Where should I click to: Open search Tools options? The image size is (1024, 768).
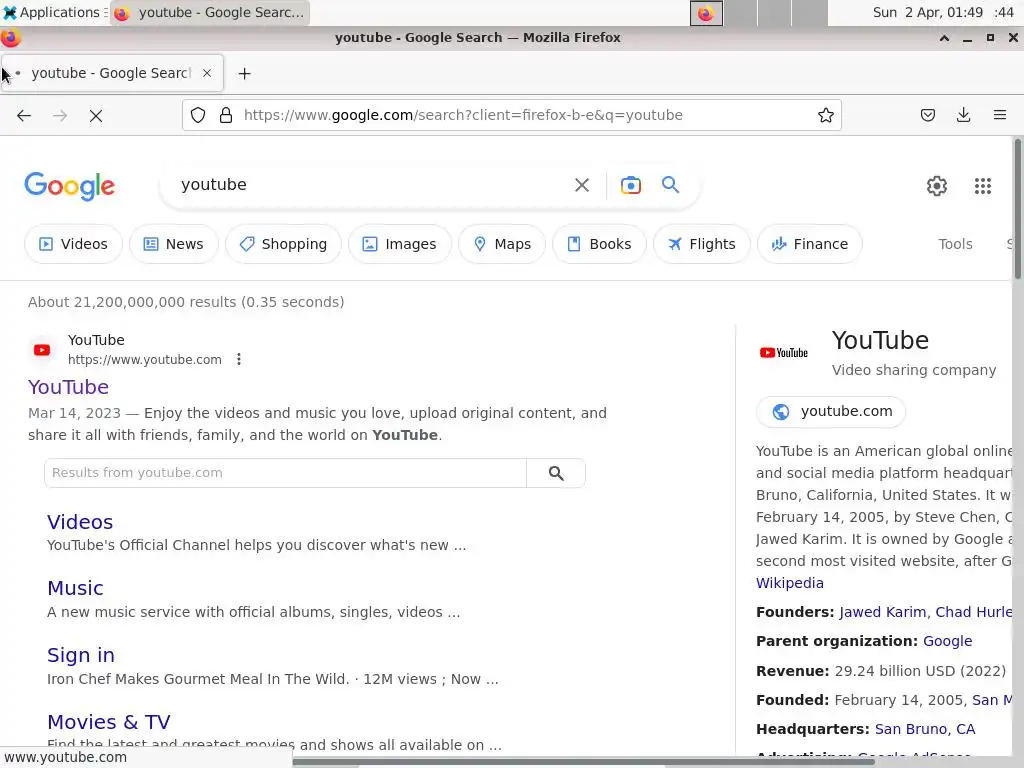tap(955, 244)
